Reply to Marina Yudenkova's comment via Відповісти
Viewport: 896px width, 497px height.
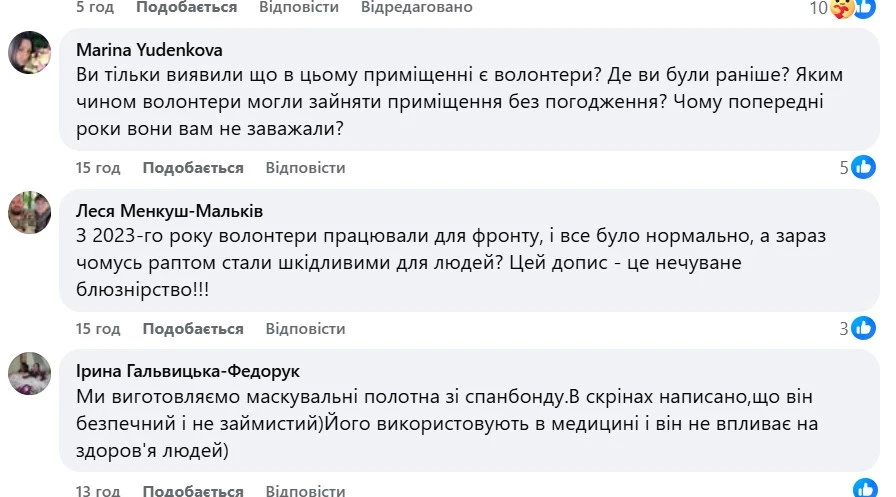tap(305, 167)
